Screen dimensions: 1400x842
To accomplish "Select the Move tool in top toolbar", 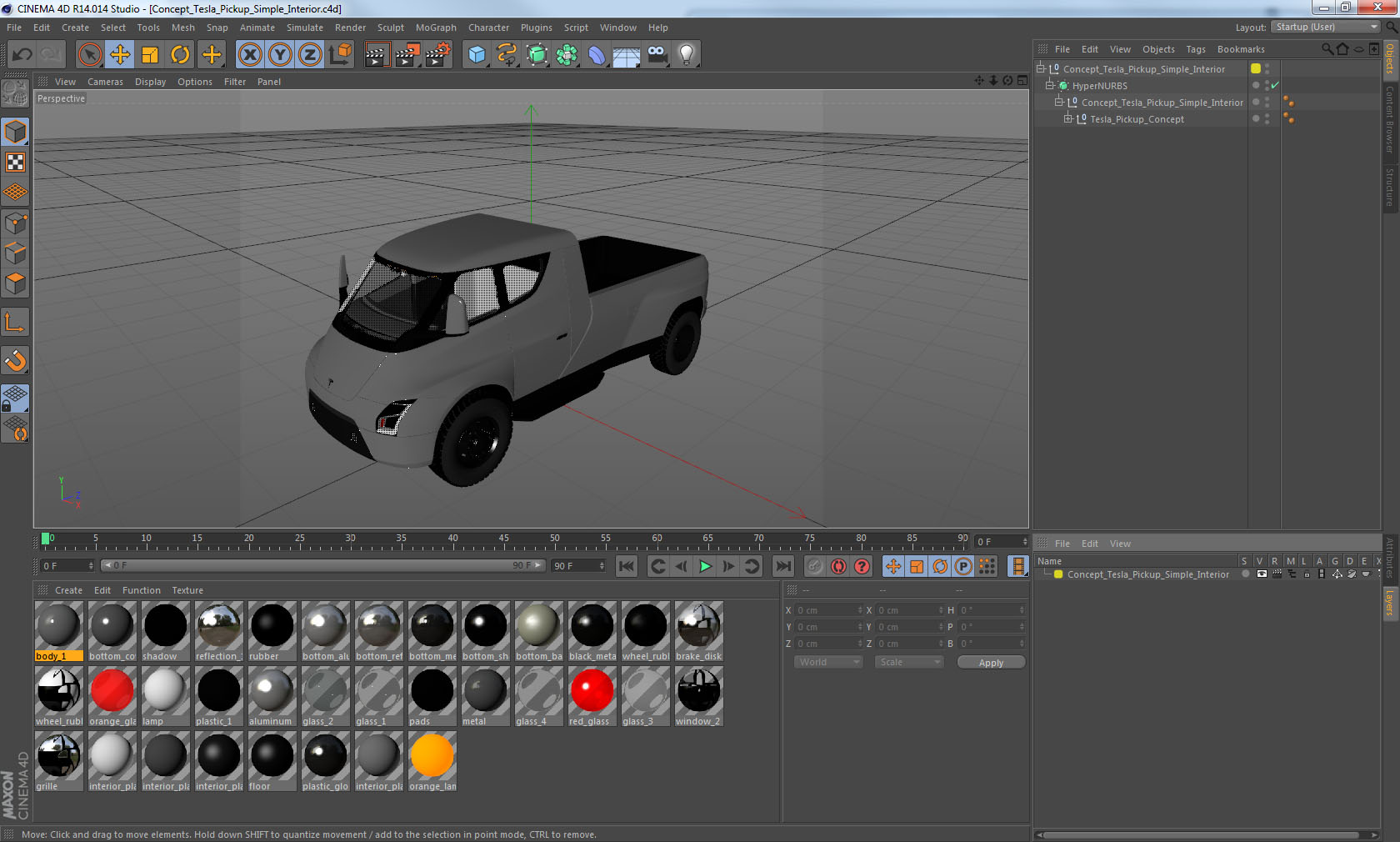I will 120,55.
